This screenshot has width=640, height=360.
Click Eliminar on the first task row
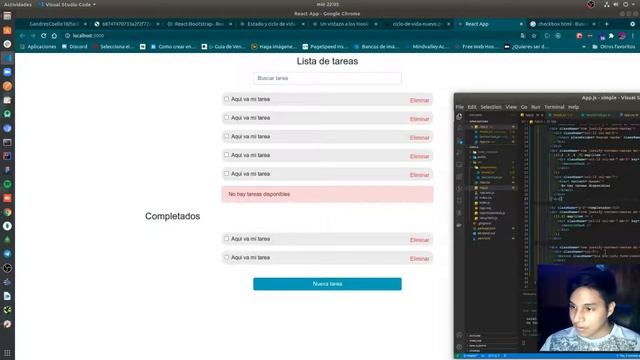(419, 100)
